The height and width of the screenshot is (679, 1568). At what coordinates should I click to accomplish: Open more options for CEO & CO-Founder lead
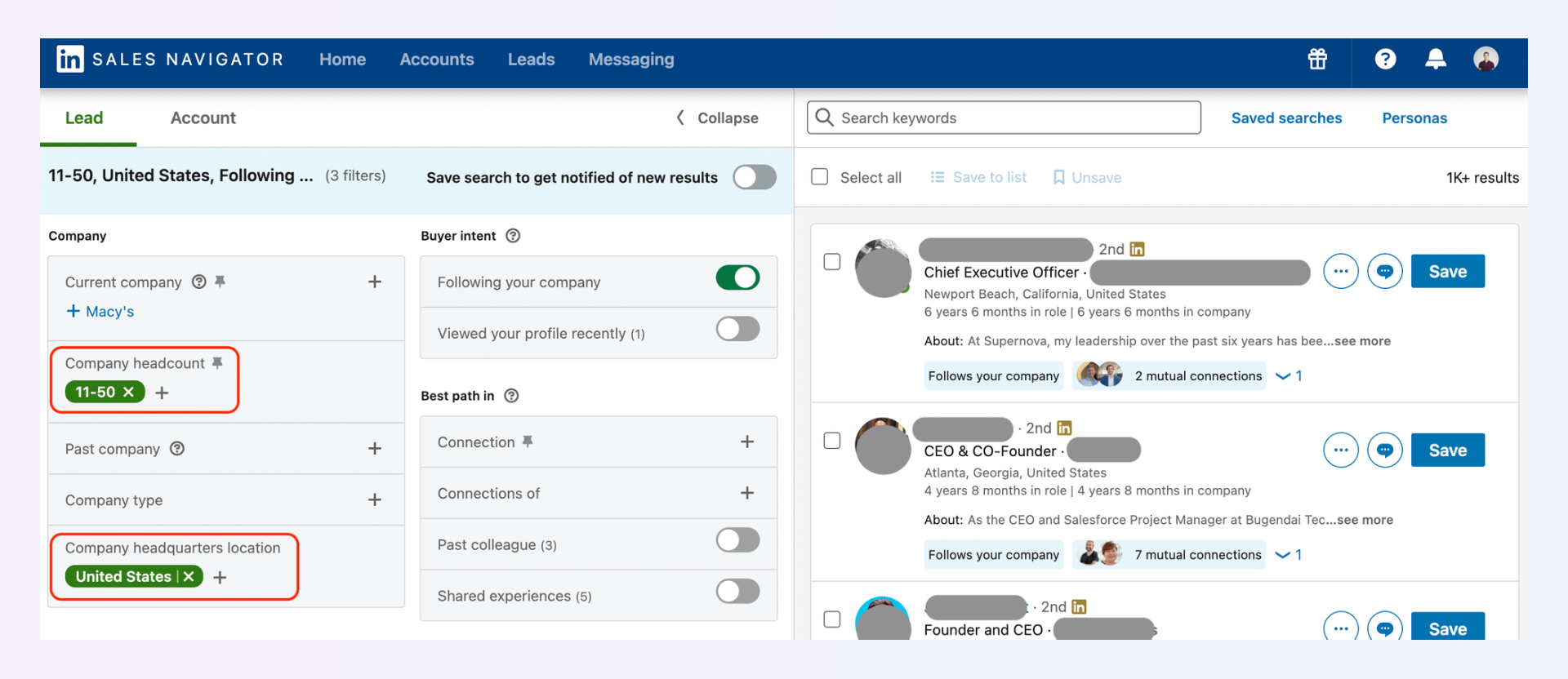point(1340,450)
